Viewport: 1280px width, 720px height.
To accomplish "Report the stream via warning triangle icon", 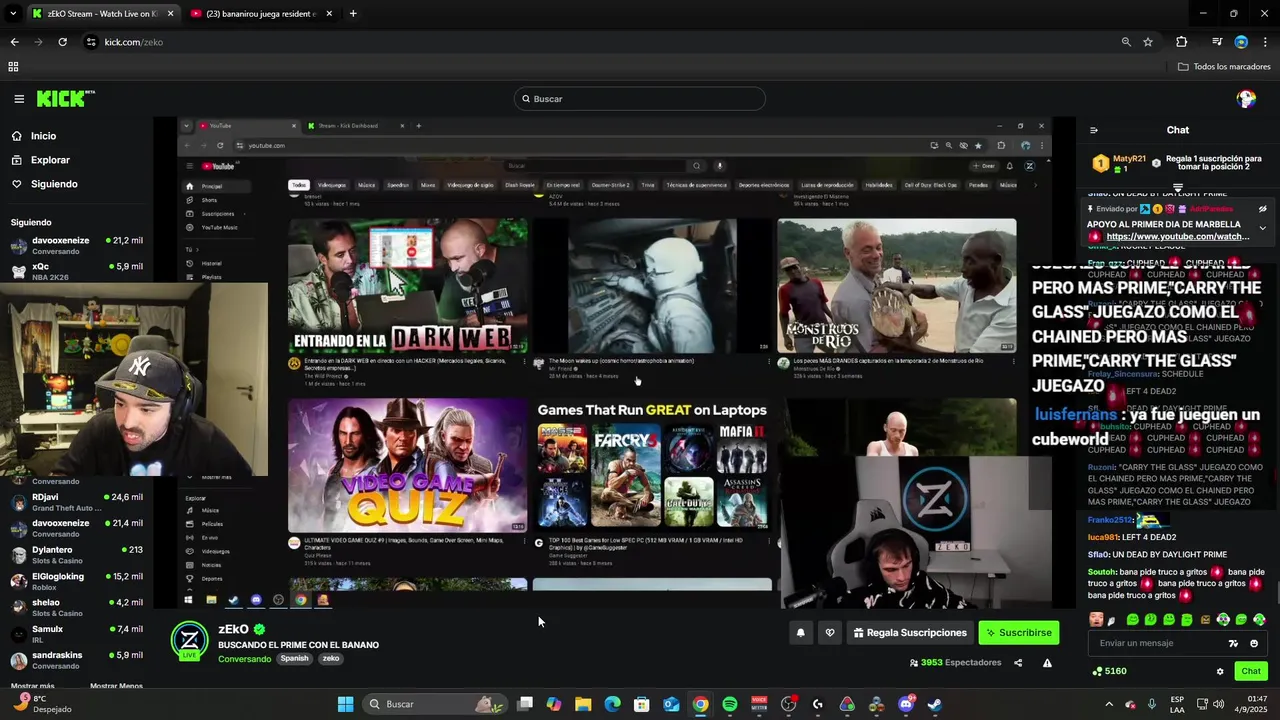I will pyautogui.click(x=1047, y=663).
